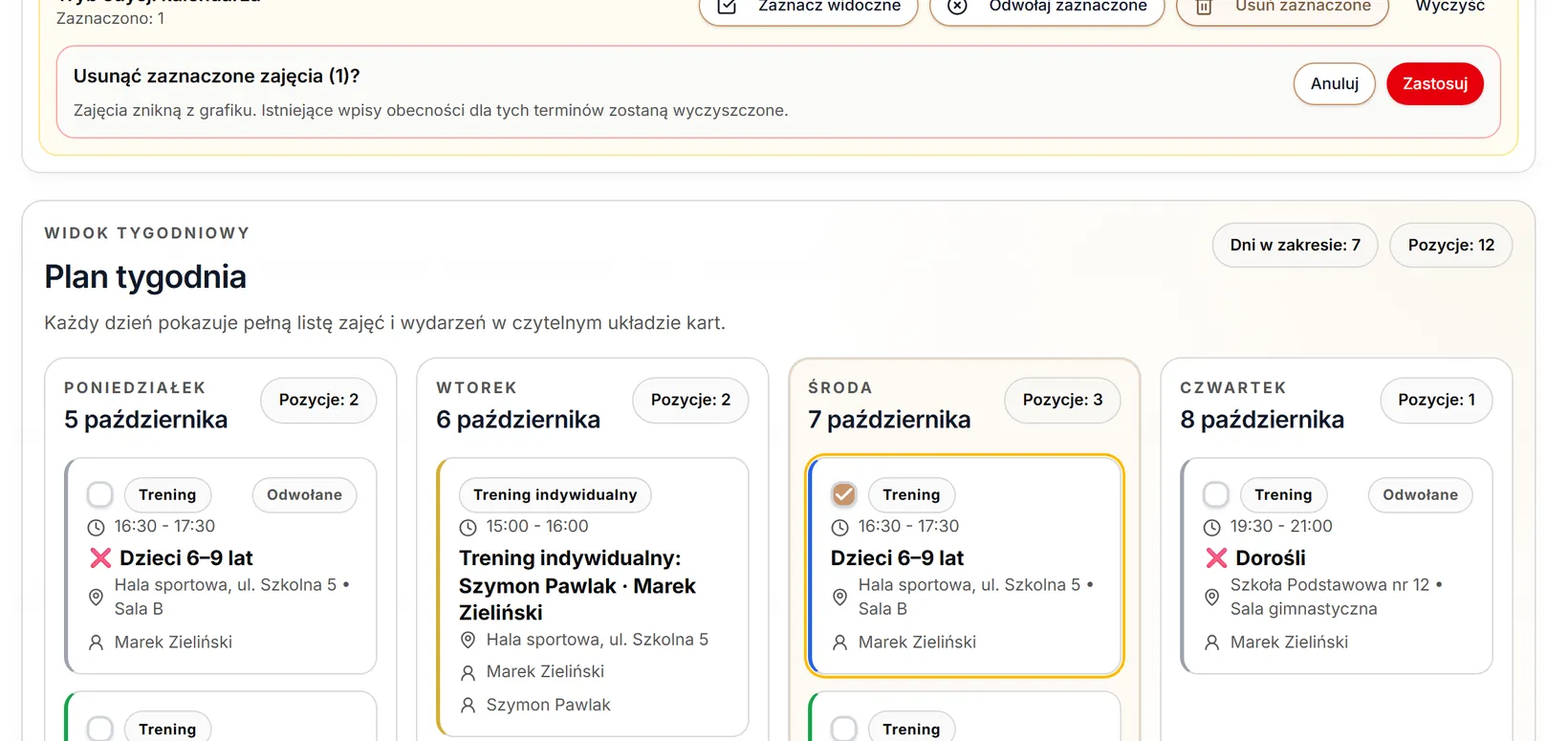Click the "Pozycje: 12" badge
The width and height of the screenshot is (1568, 741).
pos(1450,245)
